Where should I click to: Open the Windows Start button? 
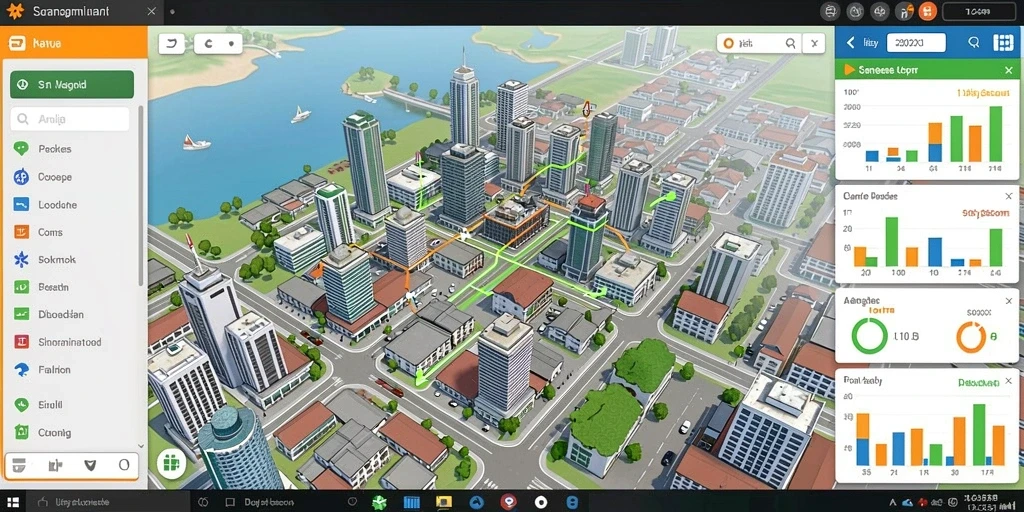[12, 502]
